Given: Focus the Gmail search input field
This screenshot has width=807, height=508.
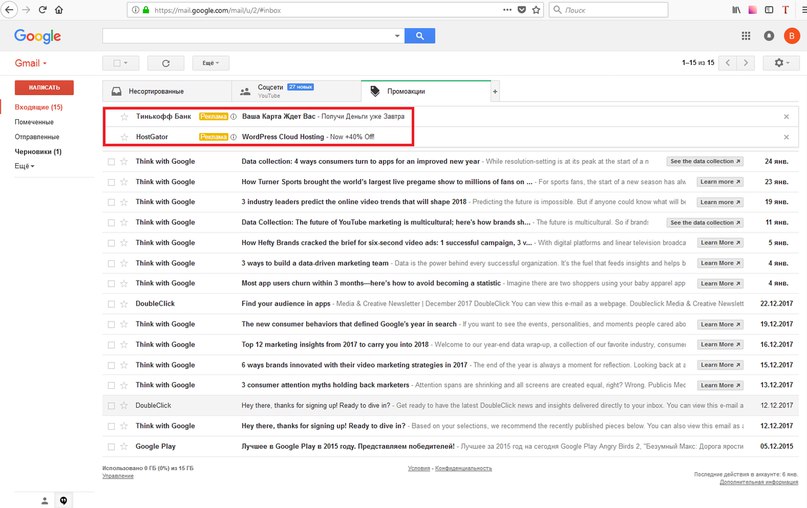Looking at the screenshot, I should coord(247,36).
